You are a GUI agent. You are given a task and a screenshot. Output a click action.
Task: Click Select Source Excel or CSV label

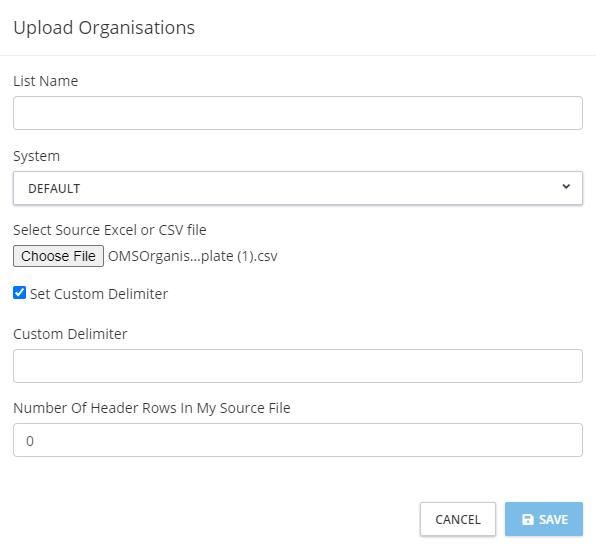point(110,230)
